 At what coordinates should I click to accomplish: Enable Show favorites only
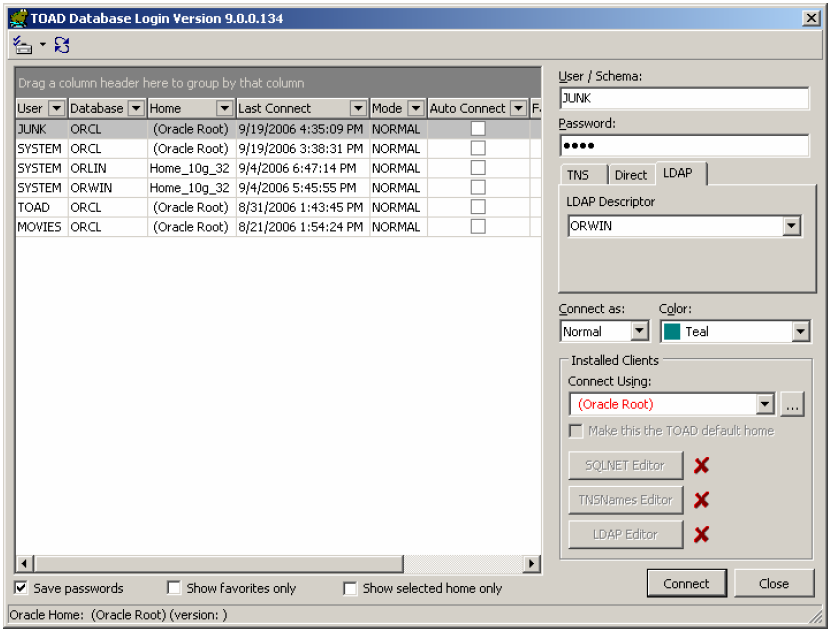coord(173,588)
